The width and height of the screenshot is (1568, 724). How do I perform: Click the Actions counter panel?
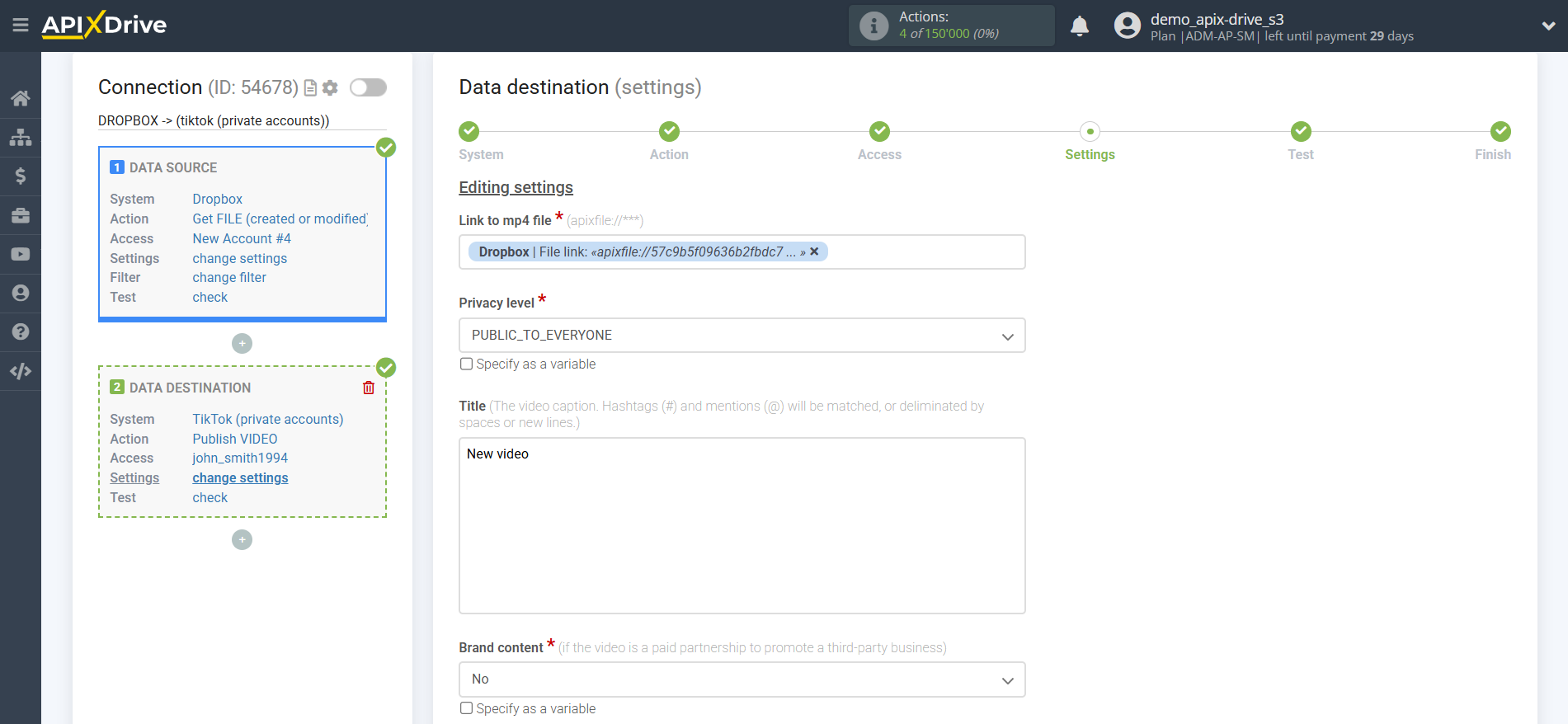click(x=952, y=26)
